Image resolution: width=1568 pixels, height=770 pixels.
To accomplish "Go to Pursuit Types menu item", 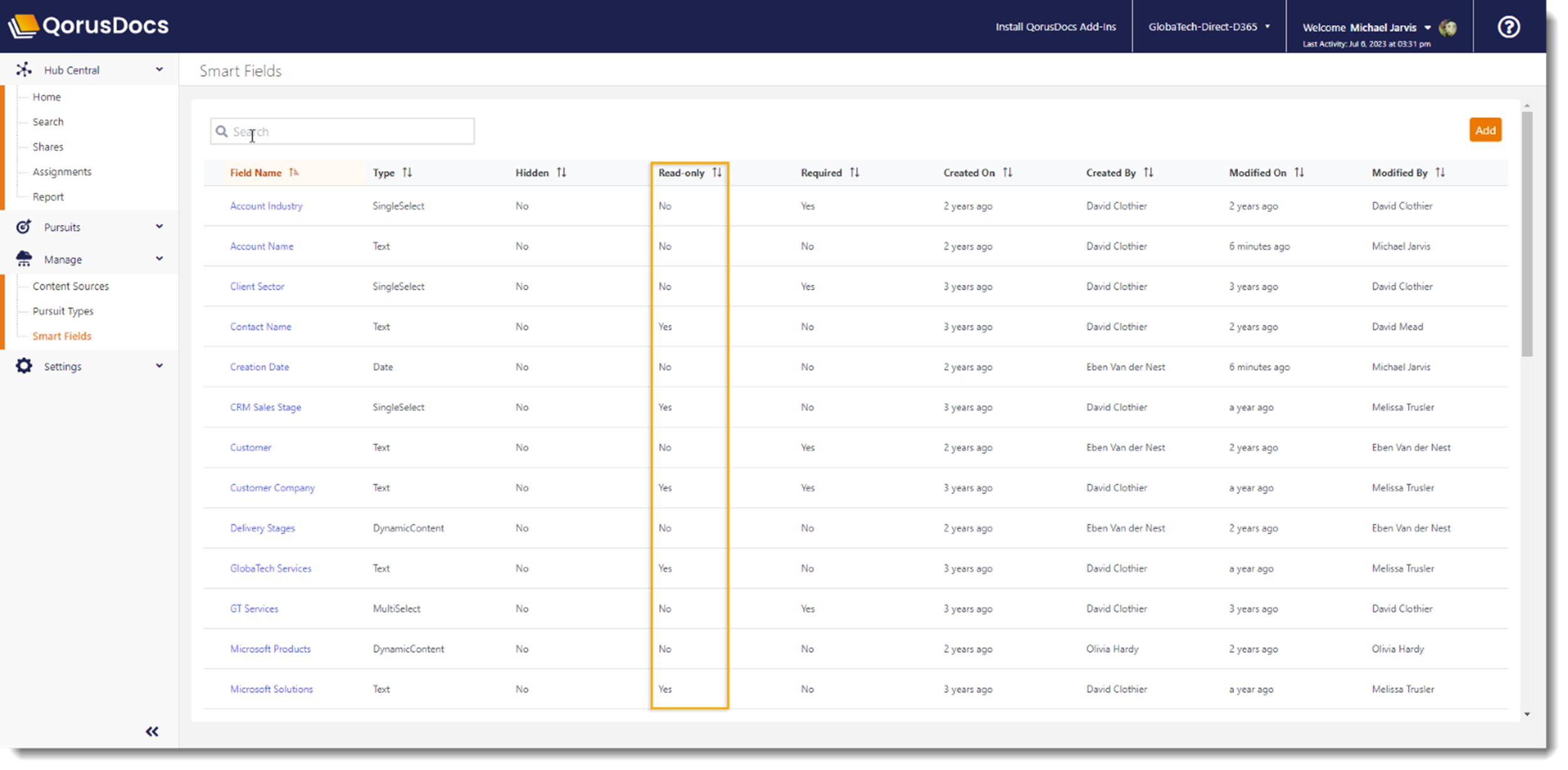I will click(63, 311).
